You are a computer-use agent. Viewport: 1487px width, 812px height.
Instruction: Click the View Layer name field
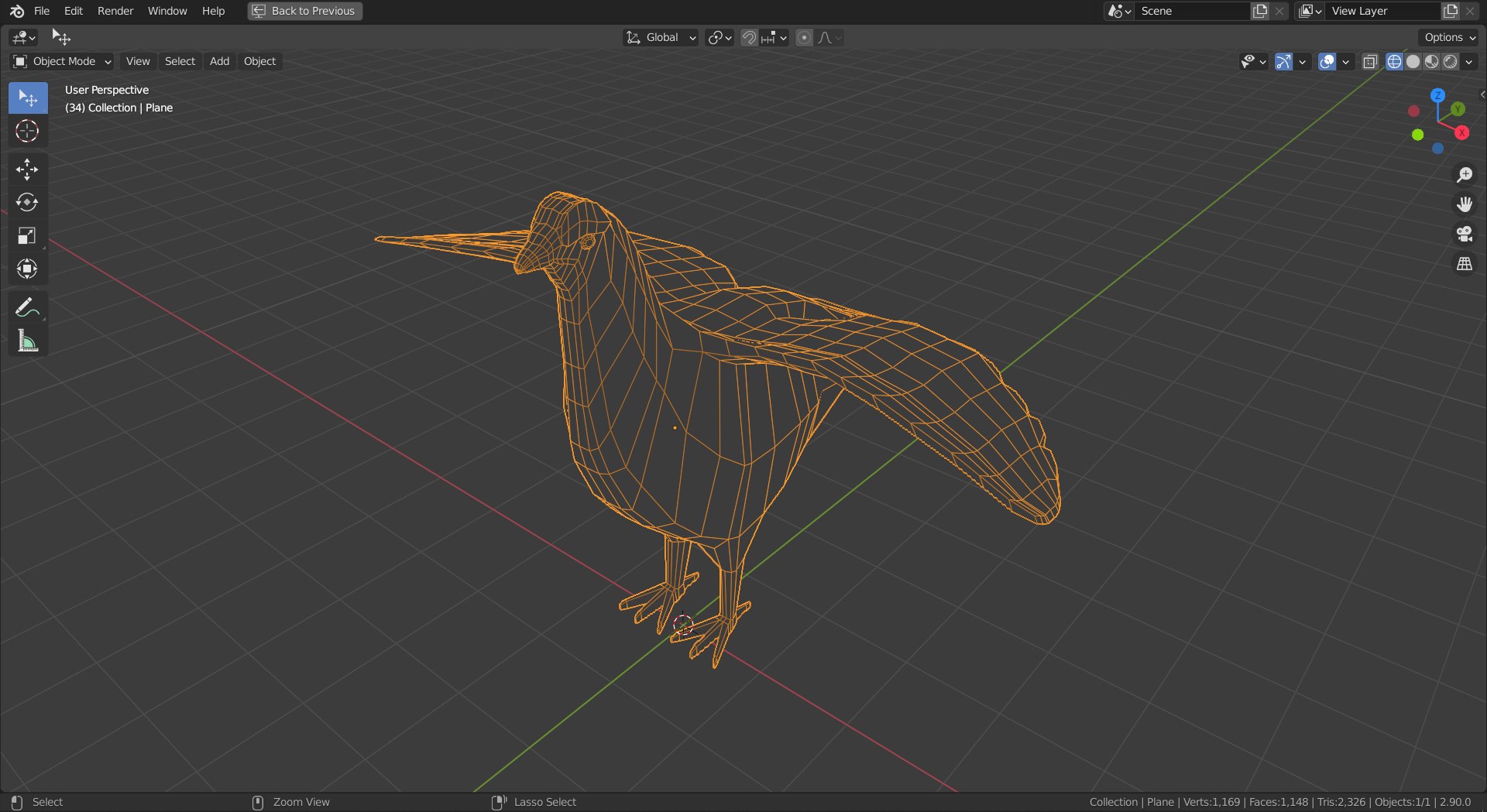[1383, 11]
